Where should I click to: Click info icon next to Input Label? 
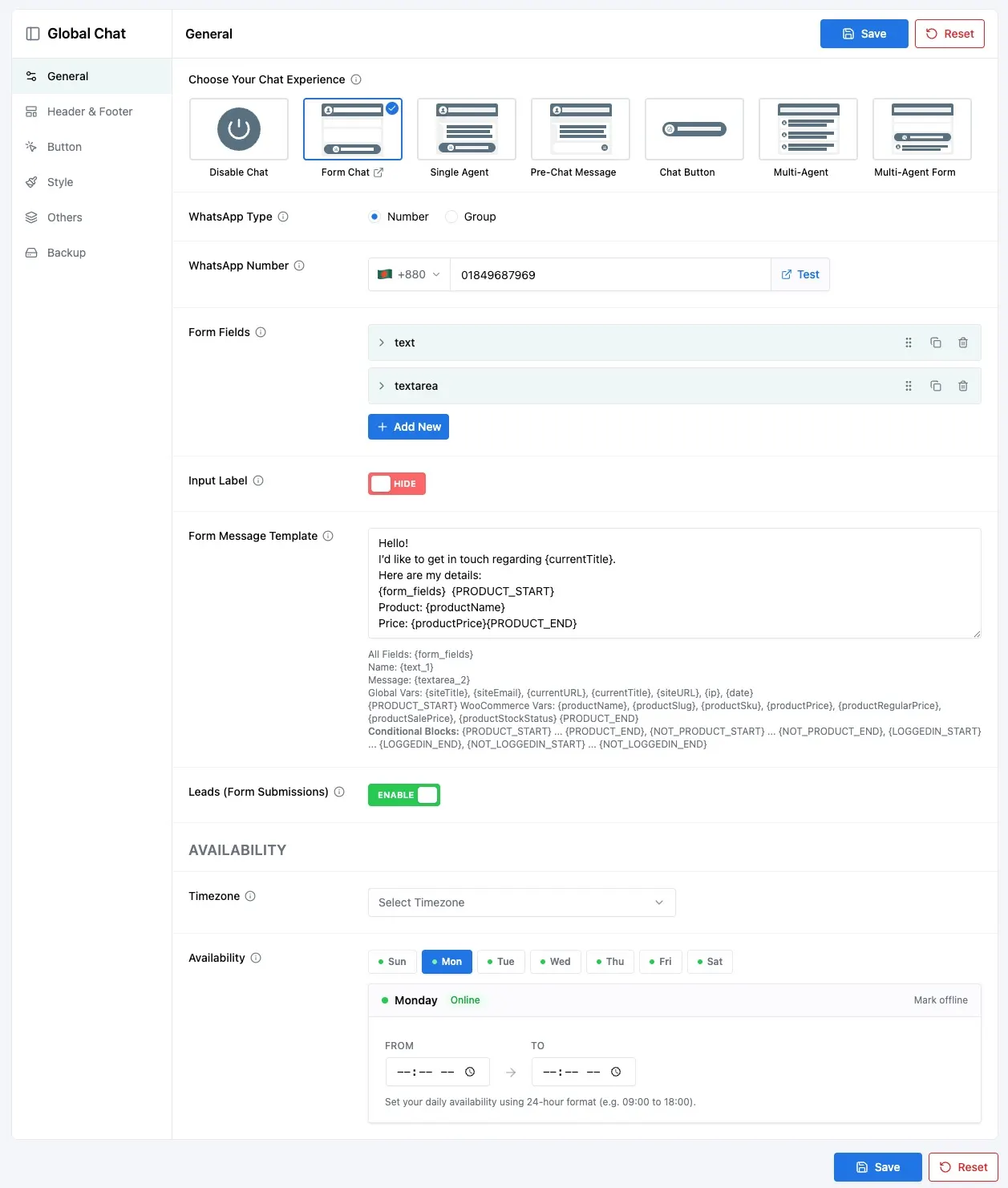pos(258,480)
